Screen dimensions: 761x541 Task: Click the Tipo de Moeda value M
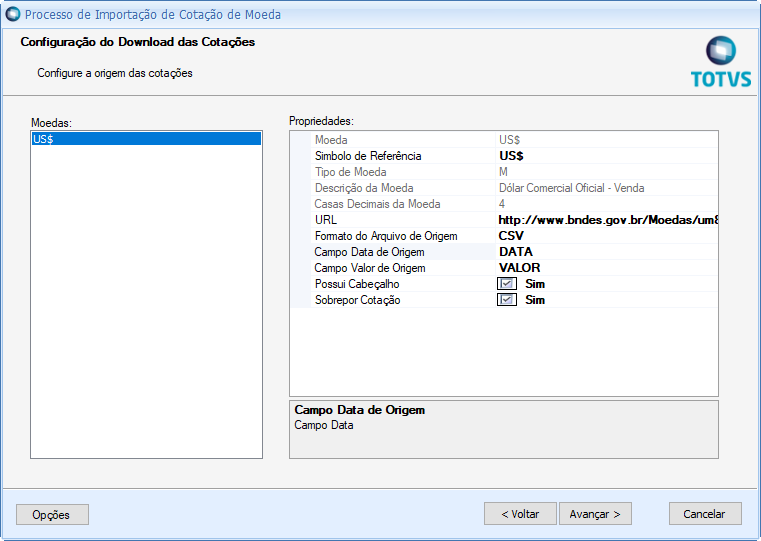503,172
